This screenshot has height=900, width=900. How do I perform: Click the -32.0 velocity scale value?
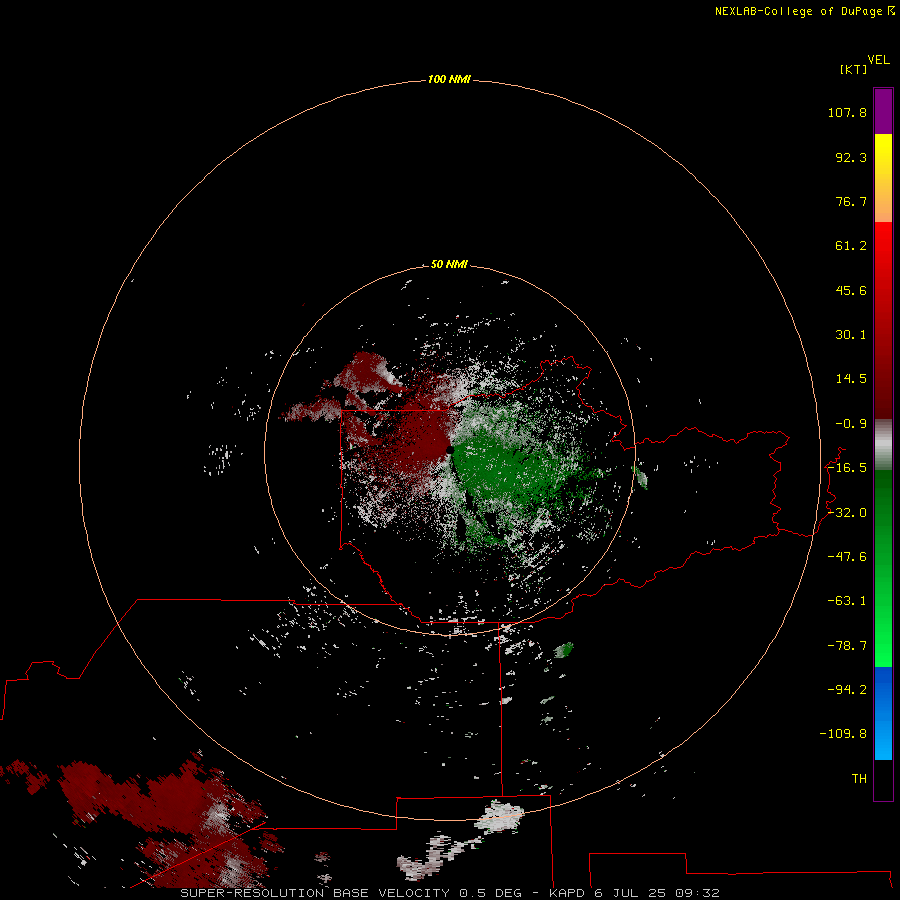(x=847, y=513)
